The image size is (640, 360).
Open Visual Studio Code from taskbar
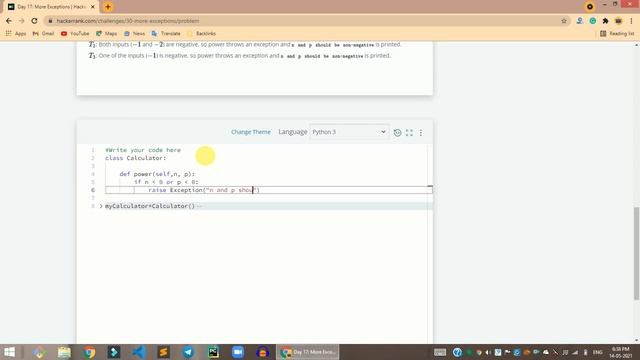(x=139, y=352)
